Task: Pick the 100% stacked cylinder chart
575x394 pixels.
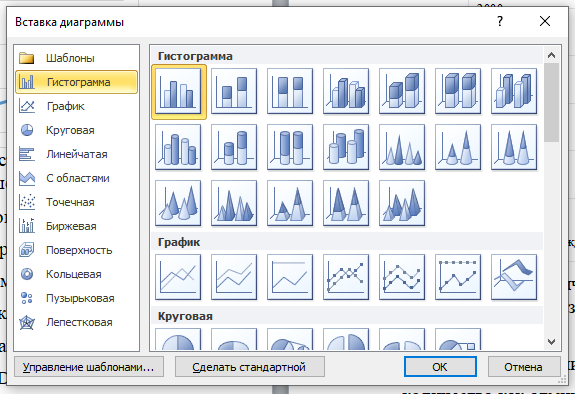Action: pyautogui.click(x=290, y=147)
